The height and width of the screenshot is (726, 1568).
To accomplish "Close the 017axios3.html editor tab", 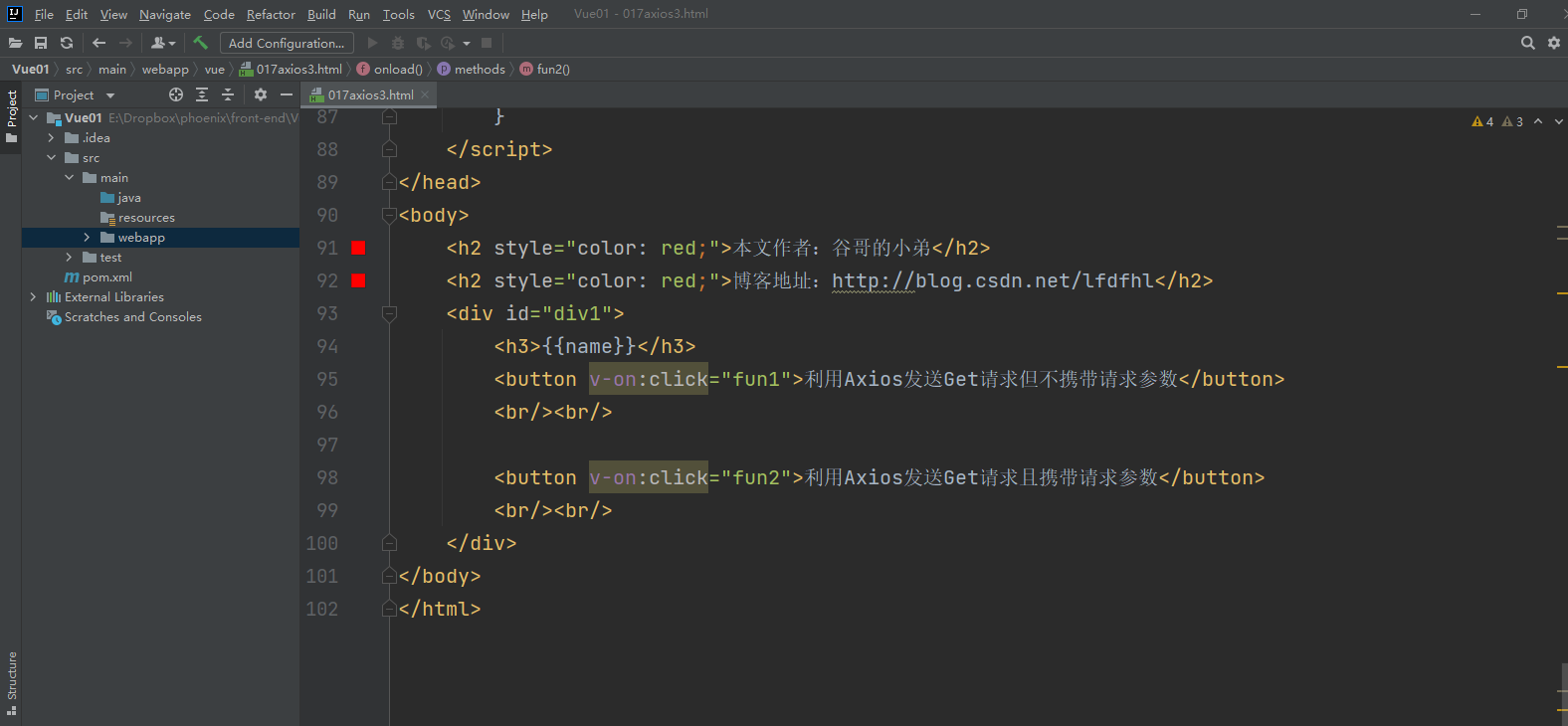I will pyautogui.click(x=425, y=94).
